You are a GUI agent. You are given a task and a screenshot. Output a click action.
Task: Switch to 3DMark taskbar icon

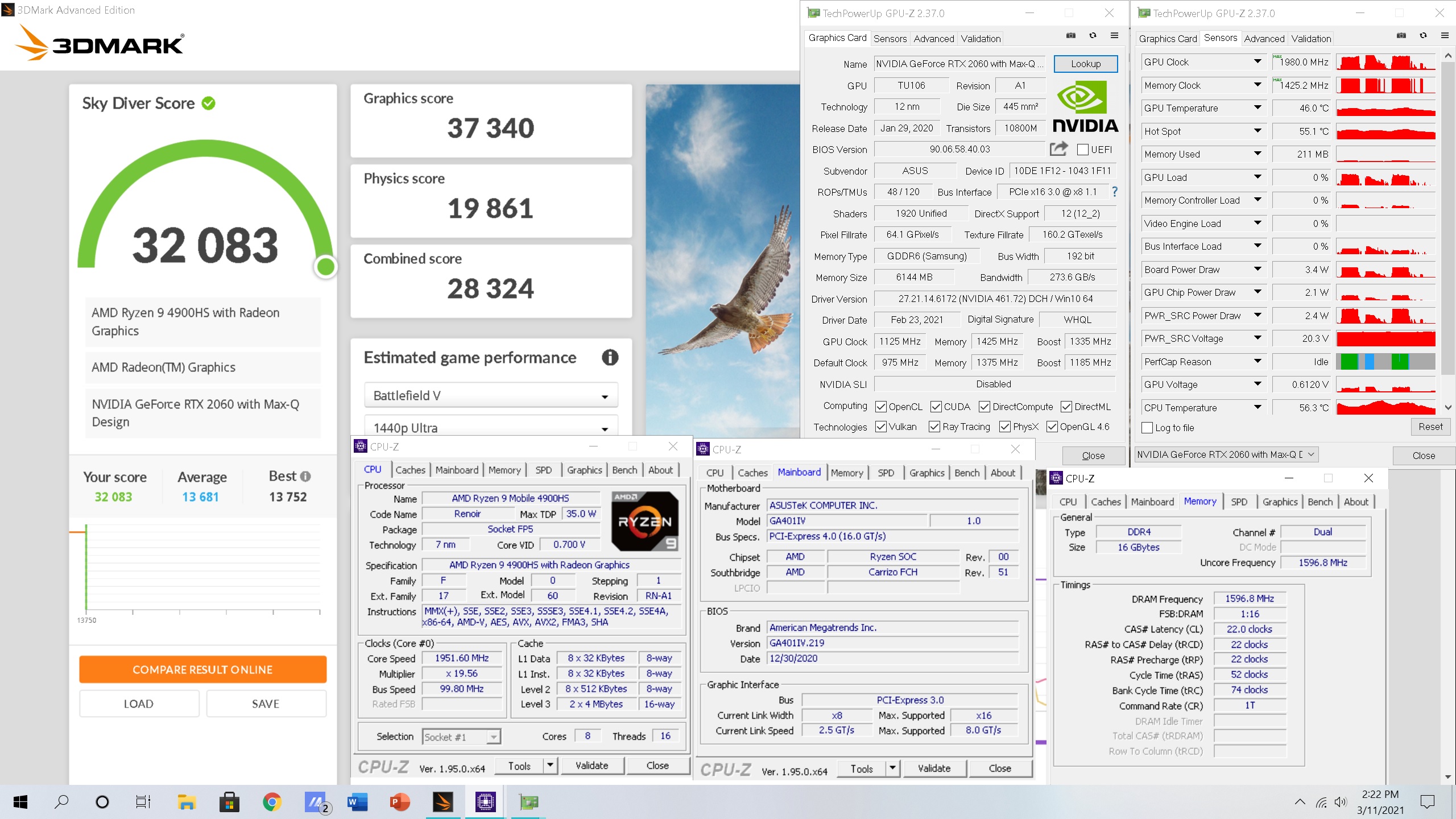pyautogui.click(x=442, y=802)
